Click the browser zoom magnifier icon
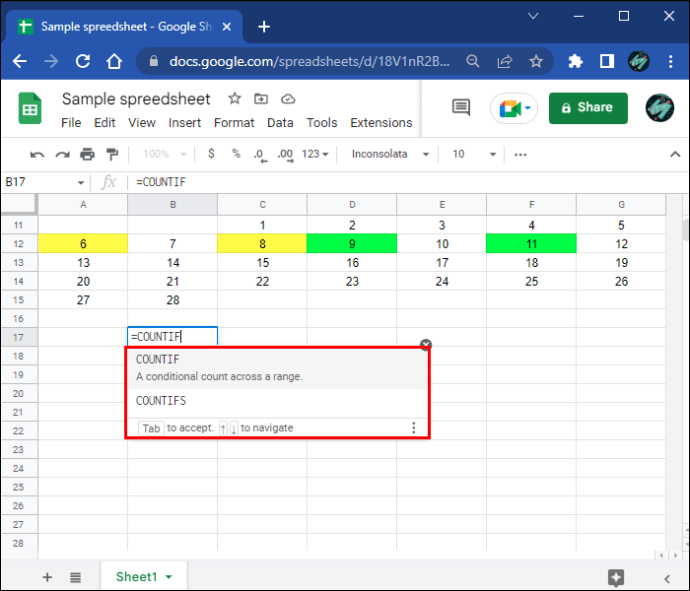The height and width of the screenshot is (591, 690). (473, 61)
